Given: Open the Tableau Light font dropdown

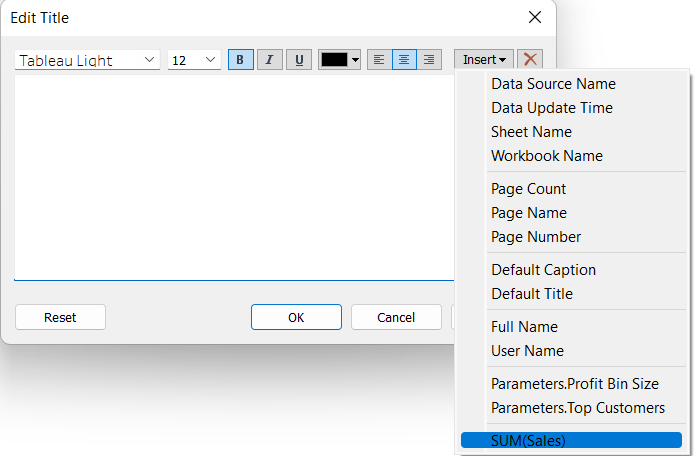Looking at the screenshot, I should [x=87, y=60].
